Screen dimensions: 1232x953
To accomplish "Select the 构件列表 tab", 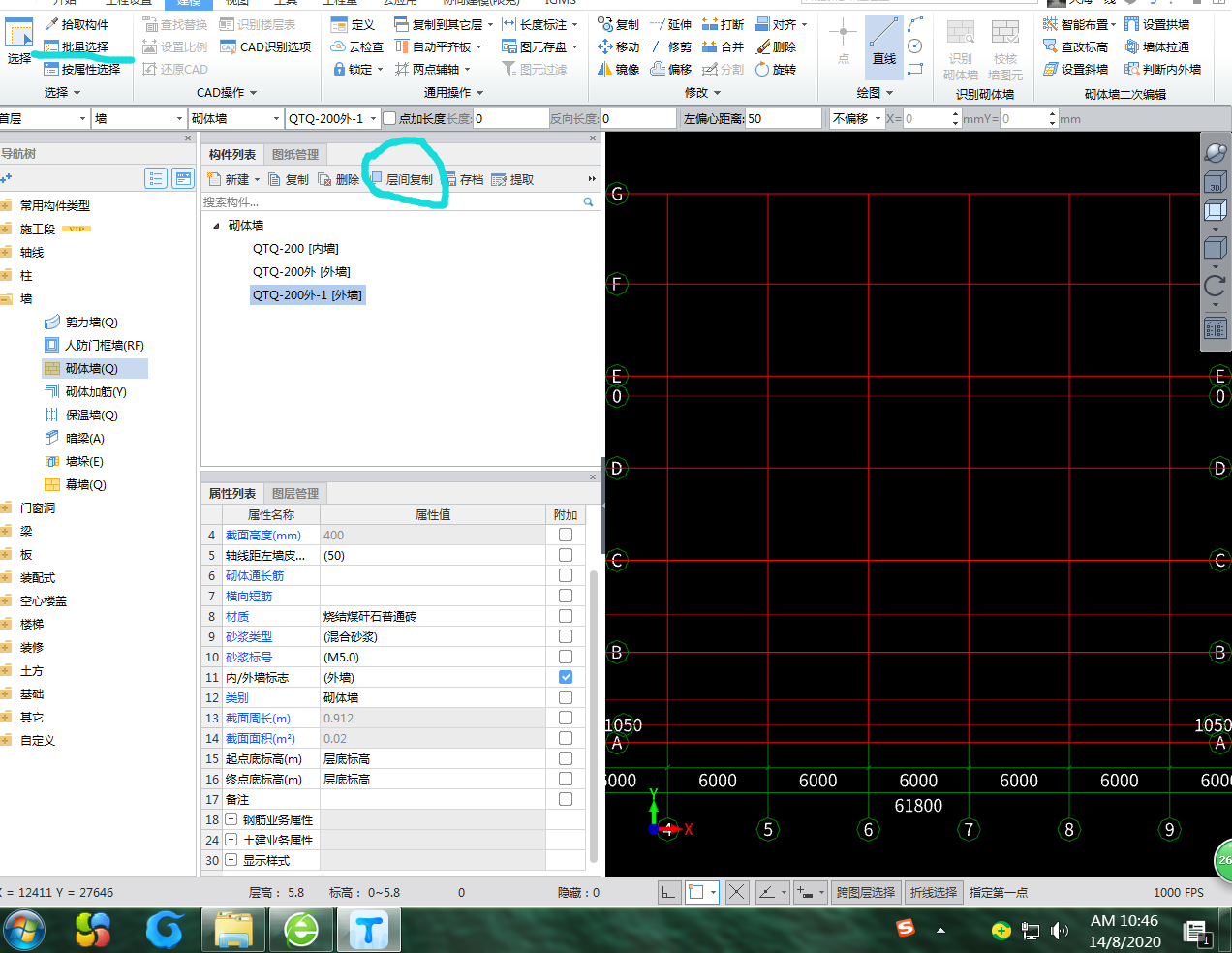I will tap(232, 155).
